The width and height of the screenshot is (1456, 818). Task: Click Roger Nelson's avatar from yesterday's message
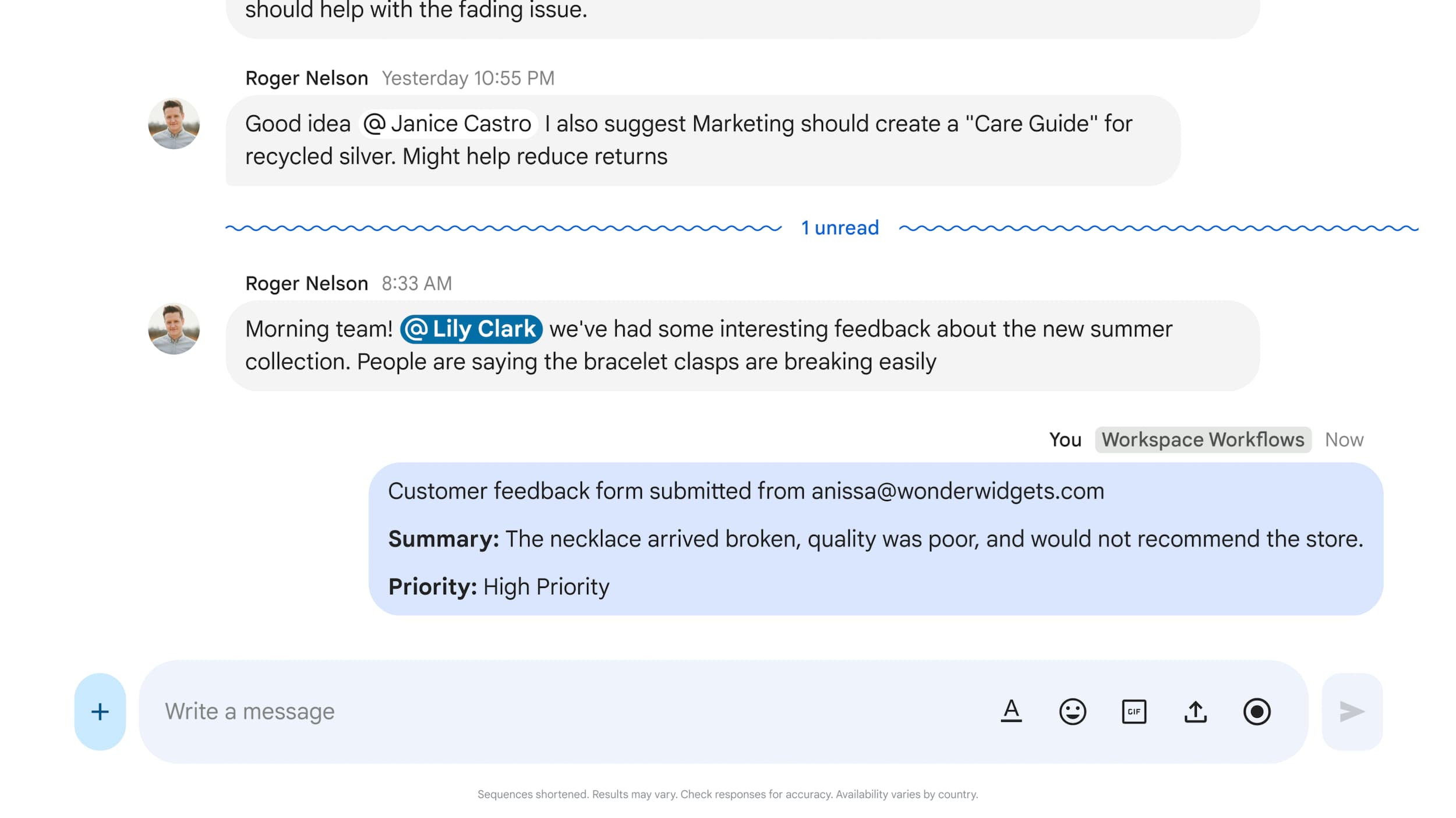click(x=174, y=124)
